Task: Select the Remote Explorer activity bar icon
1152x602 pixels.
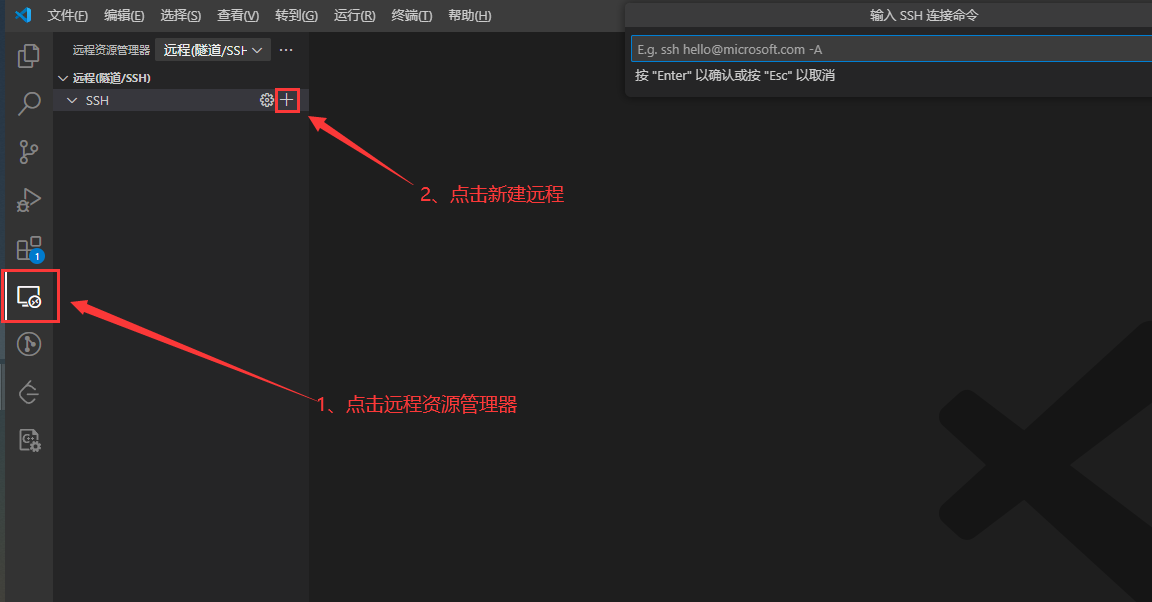Action: click(x=29, y=296)
